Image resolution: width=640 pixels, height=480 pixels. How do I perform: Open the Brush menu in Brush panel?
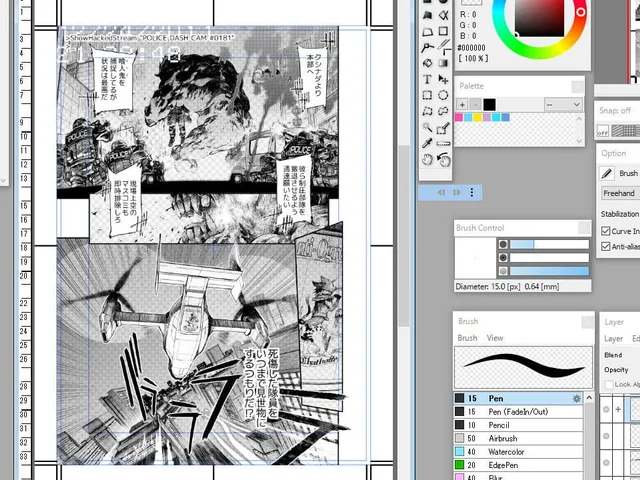pos(467,338)
